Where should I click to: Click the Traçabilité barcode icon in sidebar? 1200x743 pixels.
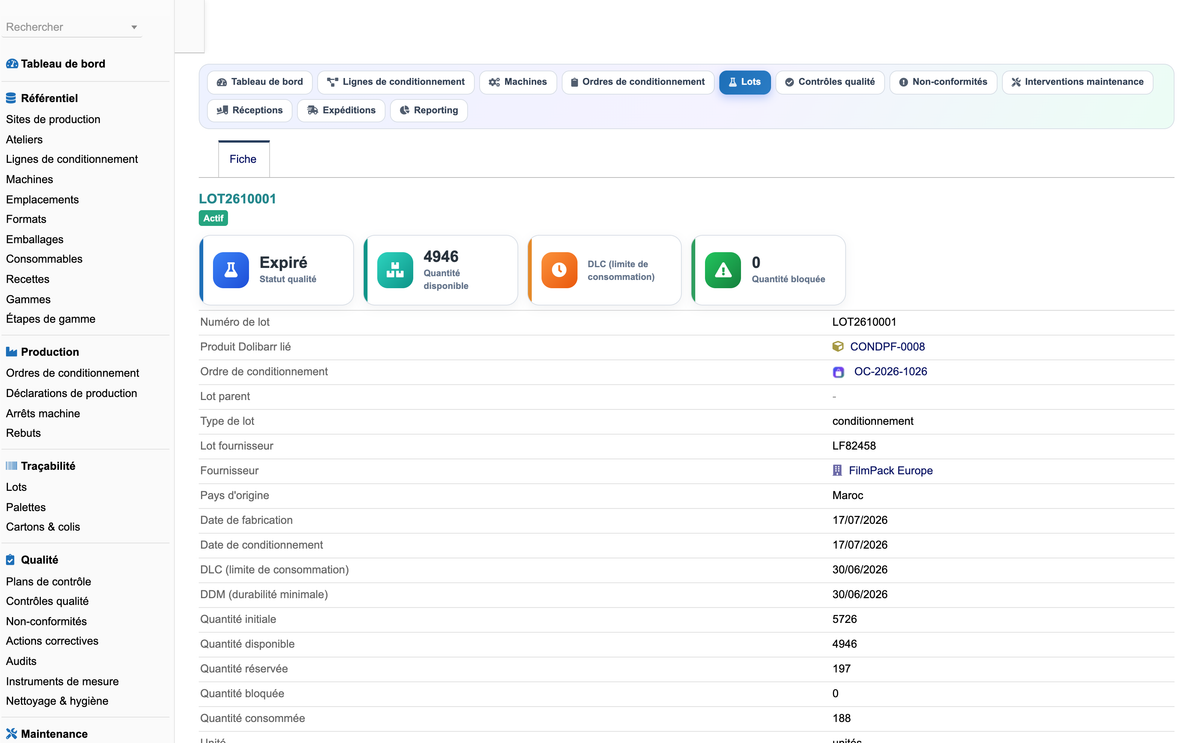click(12, 466)
